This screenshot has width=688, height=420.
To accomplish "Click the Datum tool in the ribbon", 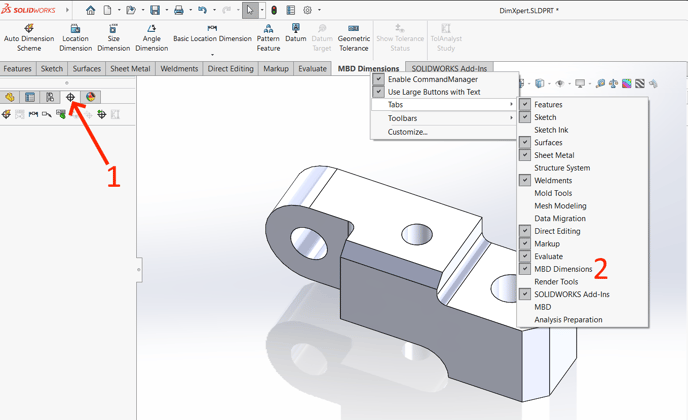I will coord(296,33).
